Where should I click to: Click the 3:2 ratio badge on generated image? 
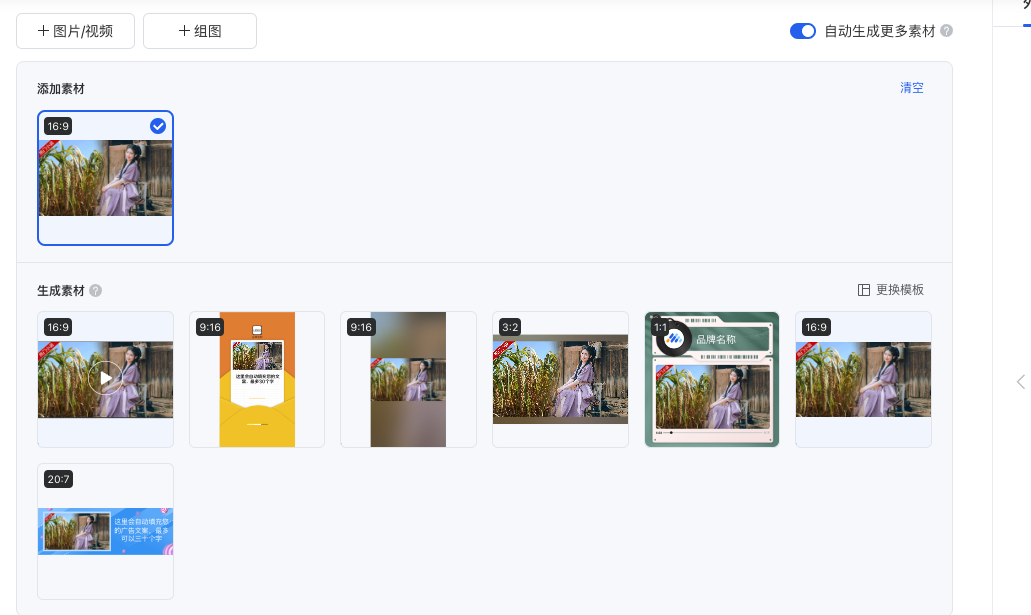510,327
